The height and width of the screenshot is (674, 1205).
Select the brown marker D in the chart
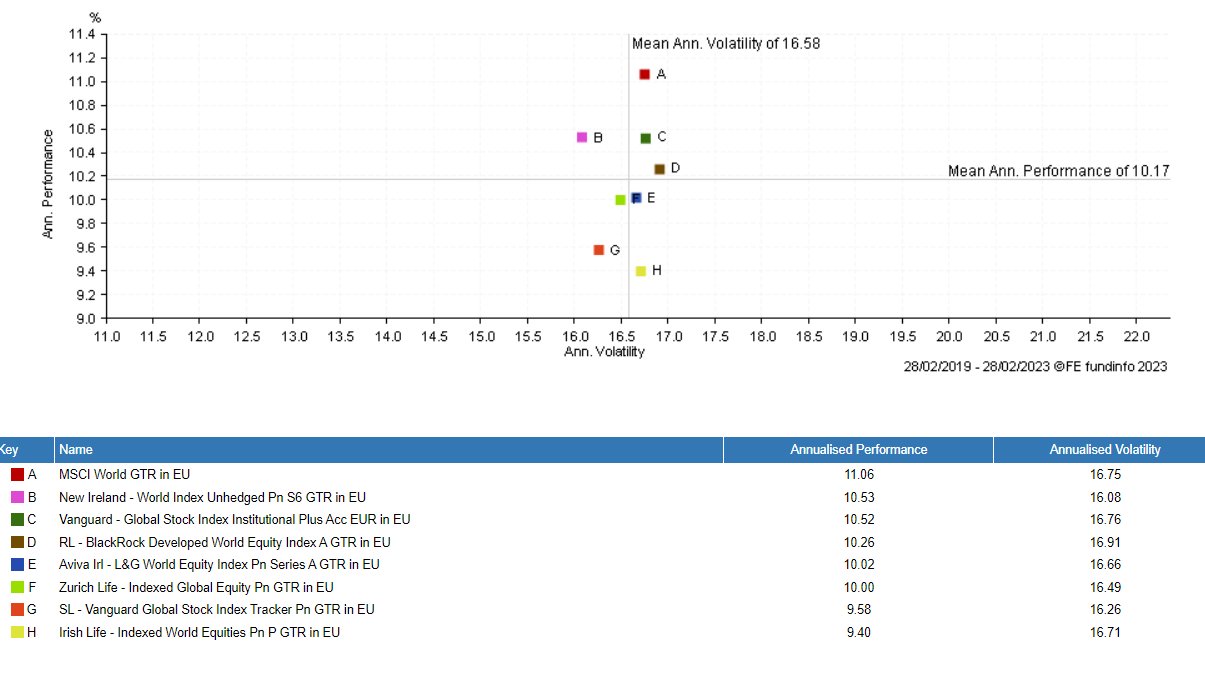(660, 169)
